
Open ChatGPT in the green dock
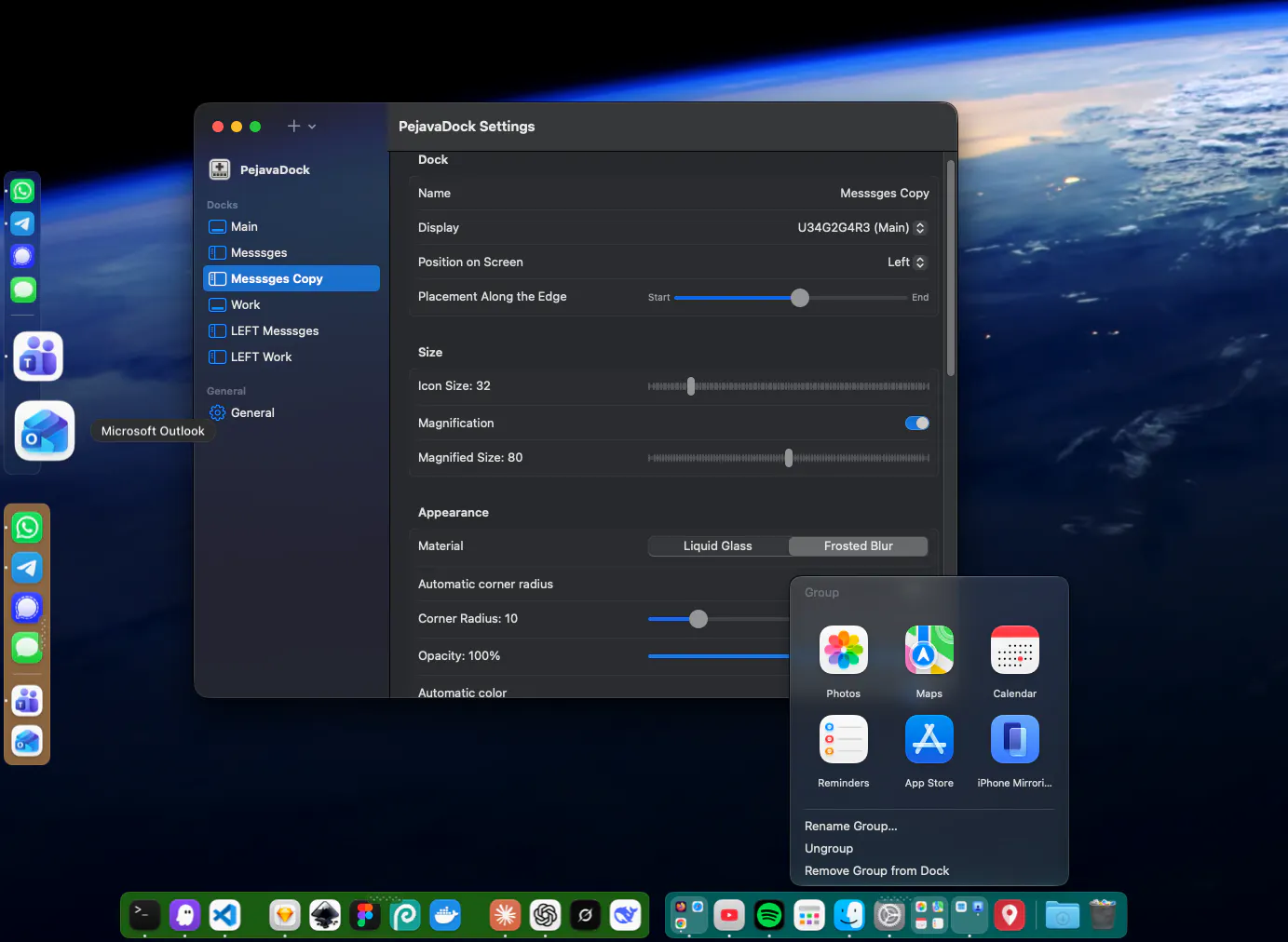click(545, 916)
